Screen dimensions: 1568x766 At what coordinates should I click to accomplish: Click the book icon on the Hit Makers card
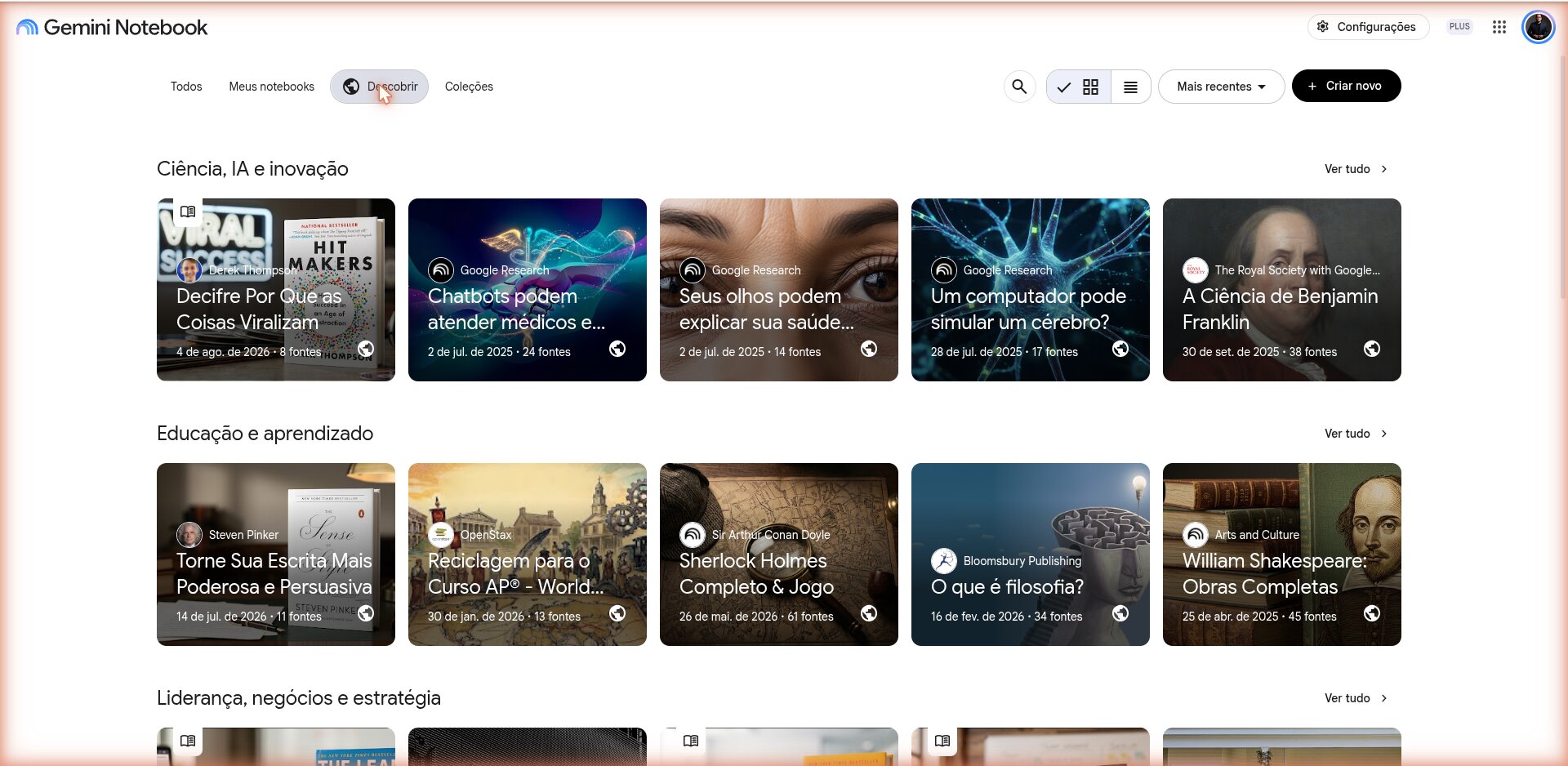click(x=188, y=212)
